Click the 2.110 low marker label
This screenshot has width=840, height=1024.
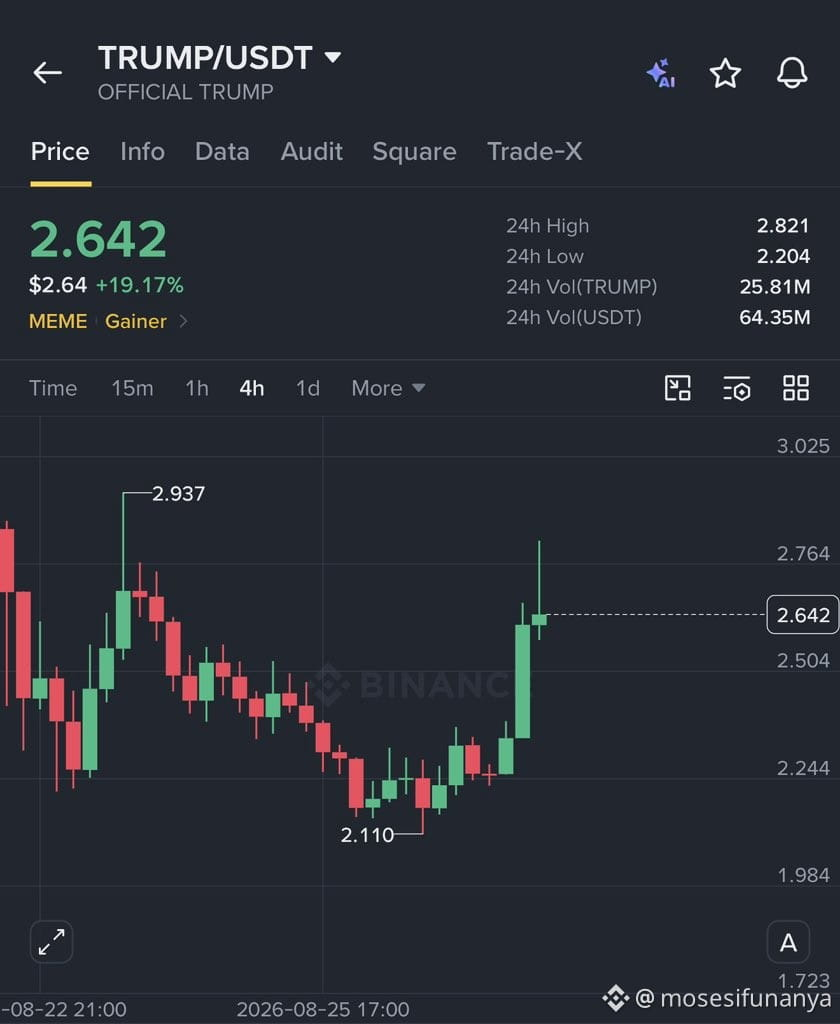pos(367,835)
